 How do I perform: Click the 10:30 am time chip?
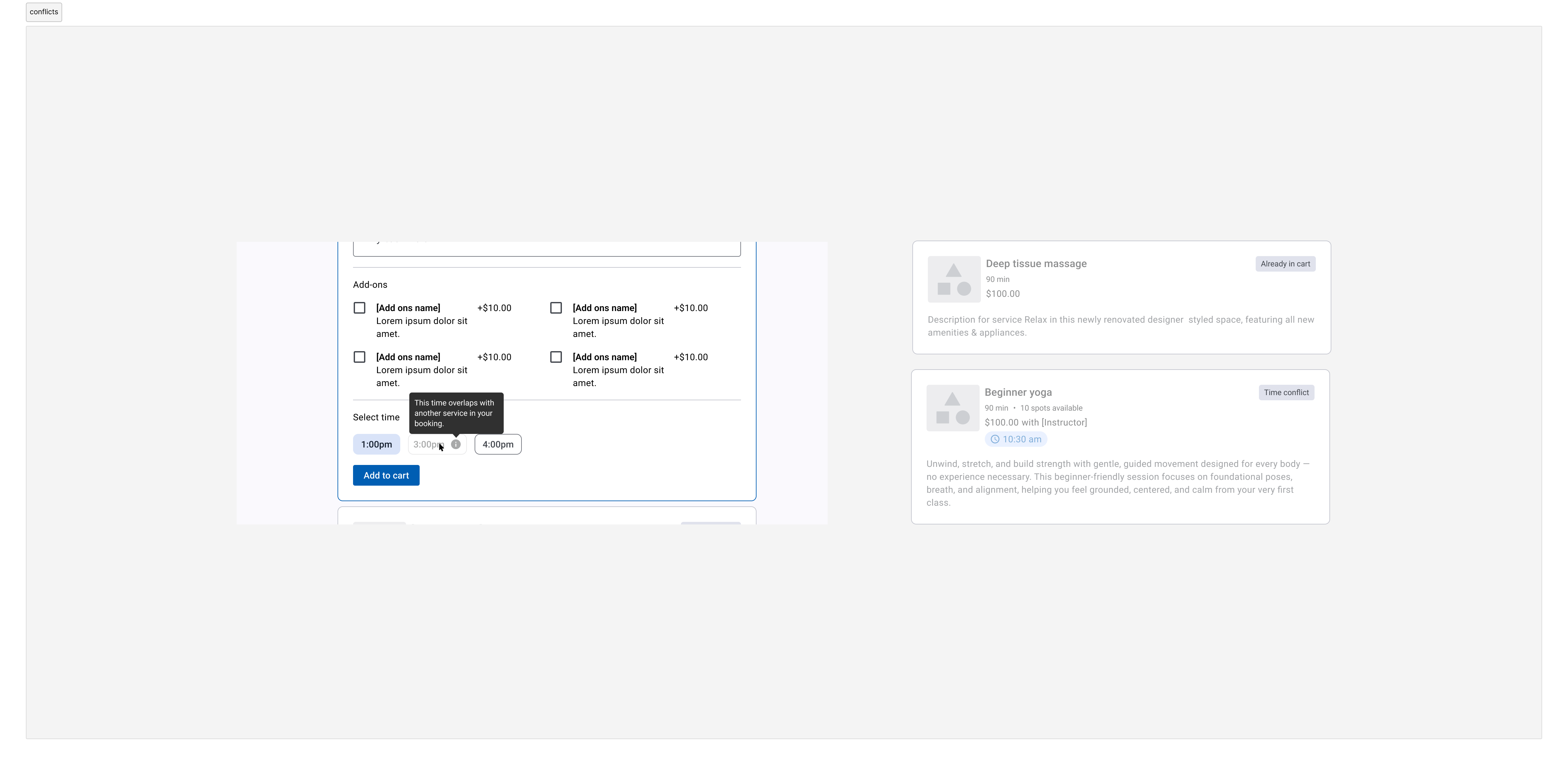click(x=1015, y=439)
